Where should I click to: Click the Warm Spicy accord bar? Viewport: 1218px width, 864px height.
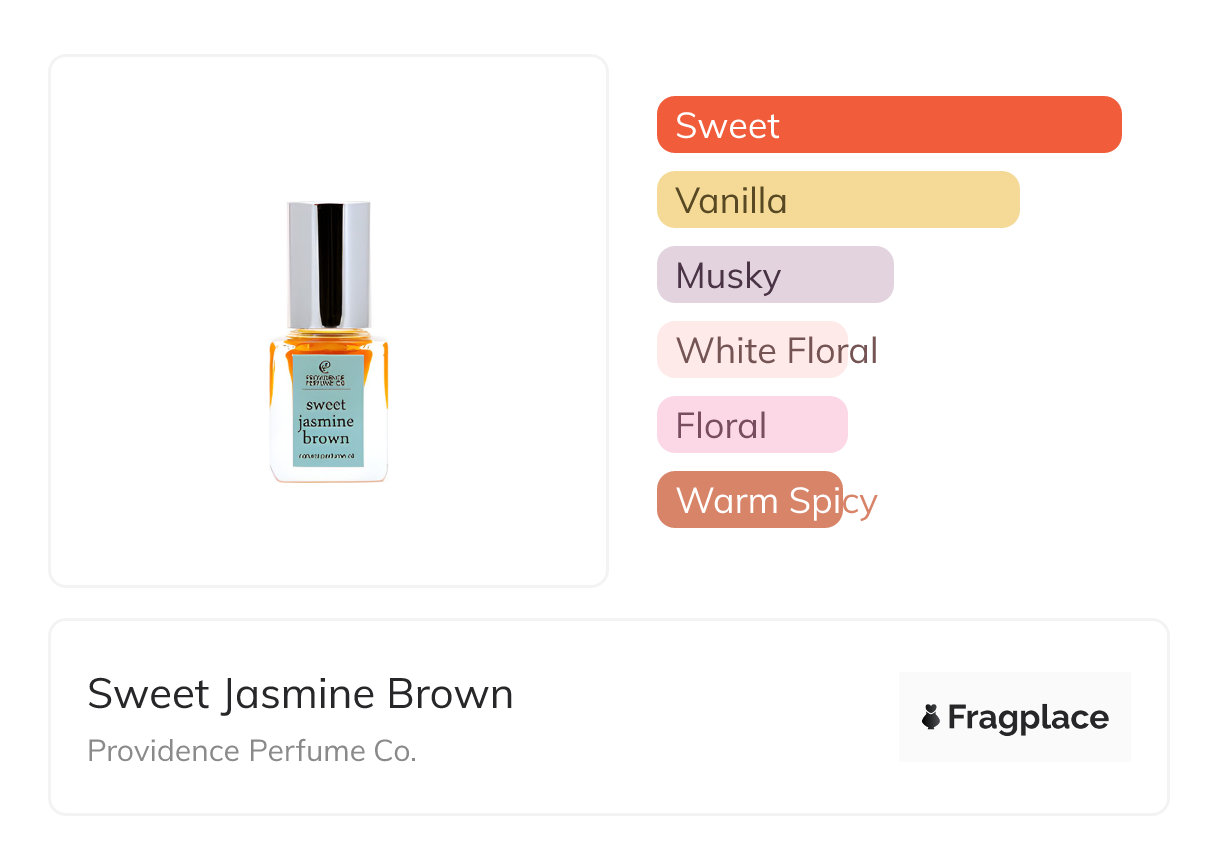pyautogui.click(x=750, y=500)
